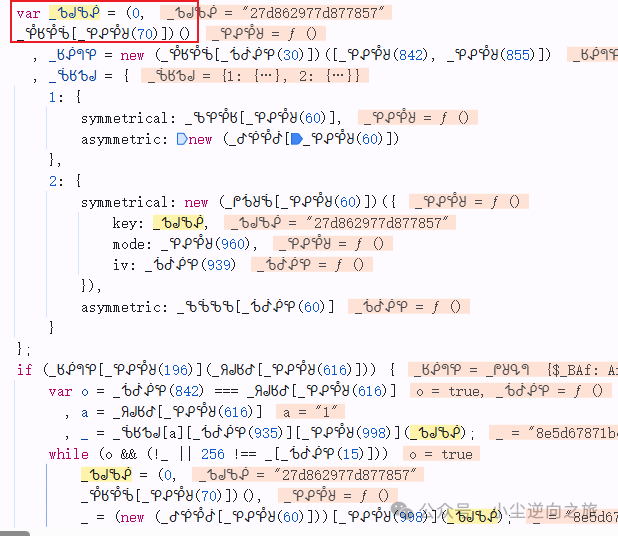Image resolution: width=618 pixels, height=536 pixels.
Task: Click inline preview '{1: {…}, 2: {…}}'
Action: pos(291,76)
